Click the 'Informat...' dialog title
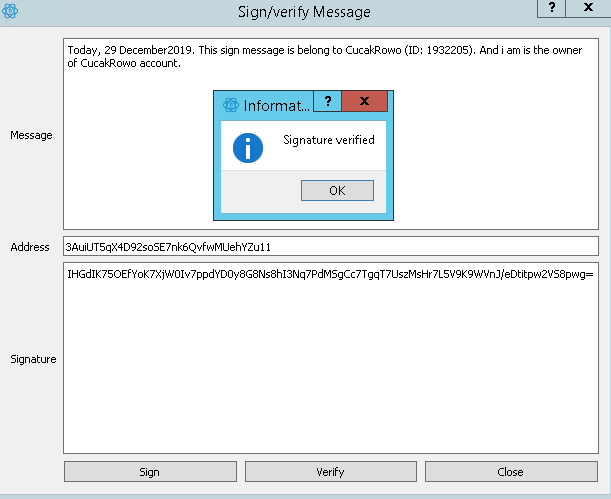The height and width of the screenshot is (499, 611). tap(276, 106)
